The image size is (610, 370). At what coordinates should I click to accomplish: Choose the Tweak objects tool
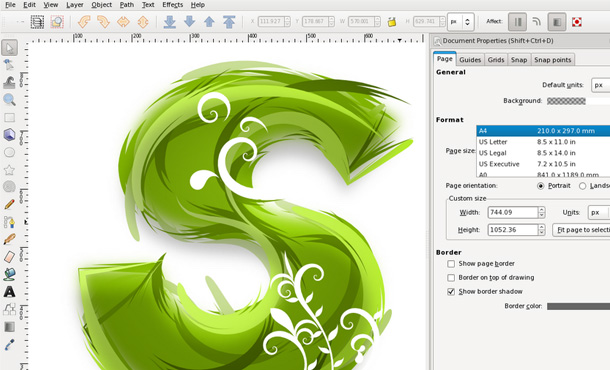click(9, 82)
